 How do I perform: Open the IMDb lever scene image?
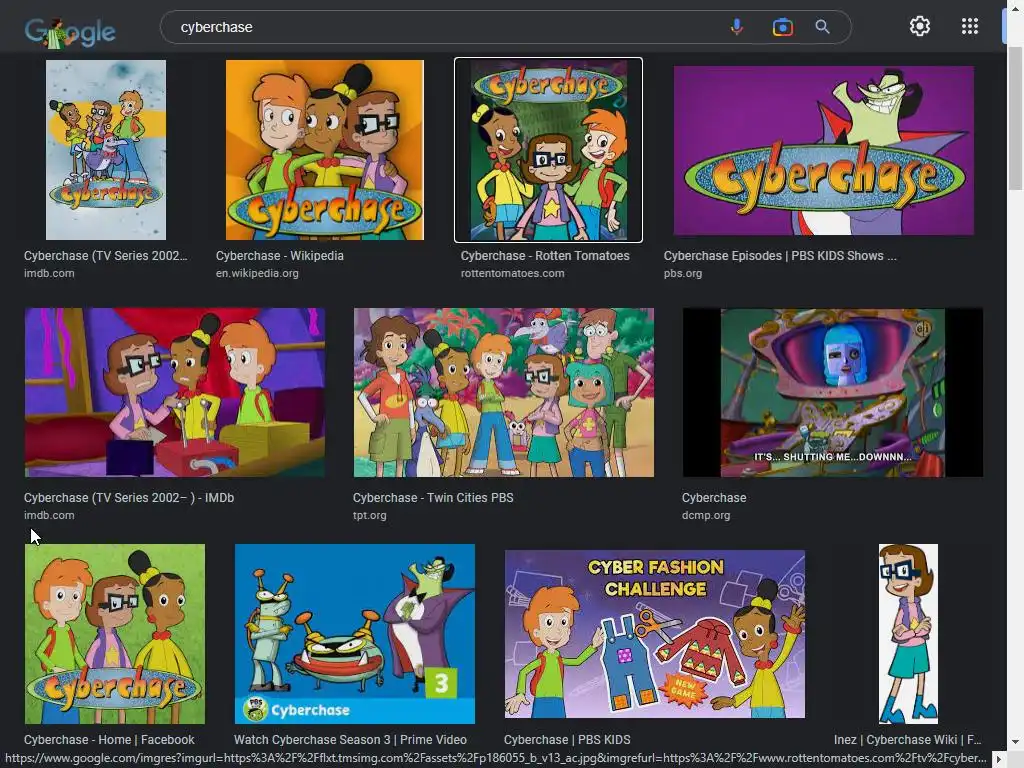click(x=174, y=392)
